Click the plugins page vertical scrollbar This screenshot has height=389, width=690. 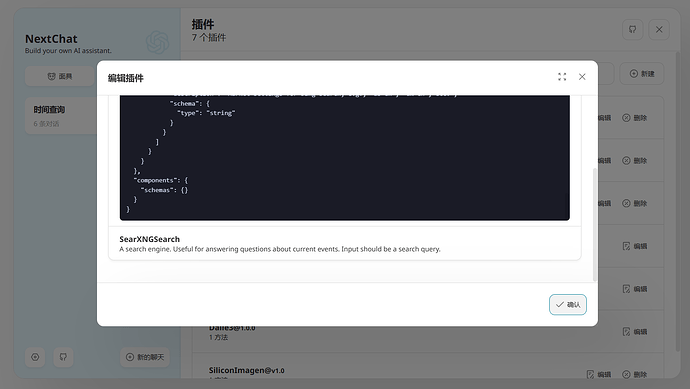tap(678, 202)
